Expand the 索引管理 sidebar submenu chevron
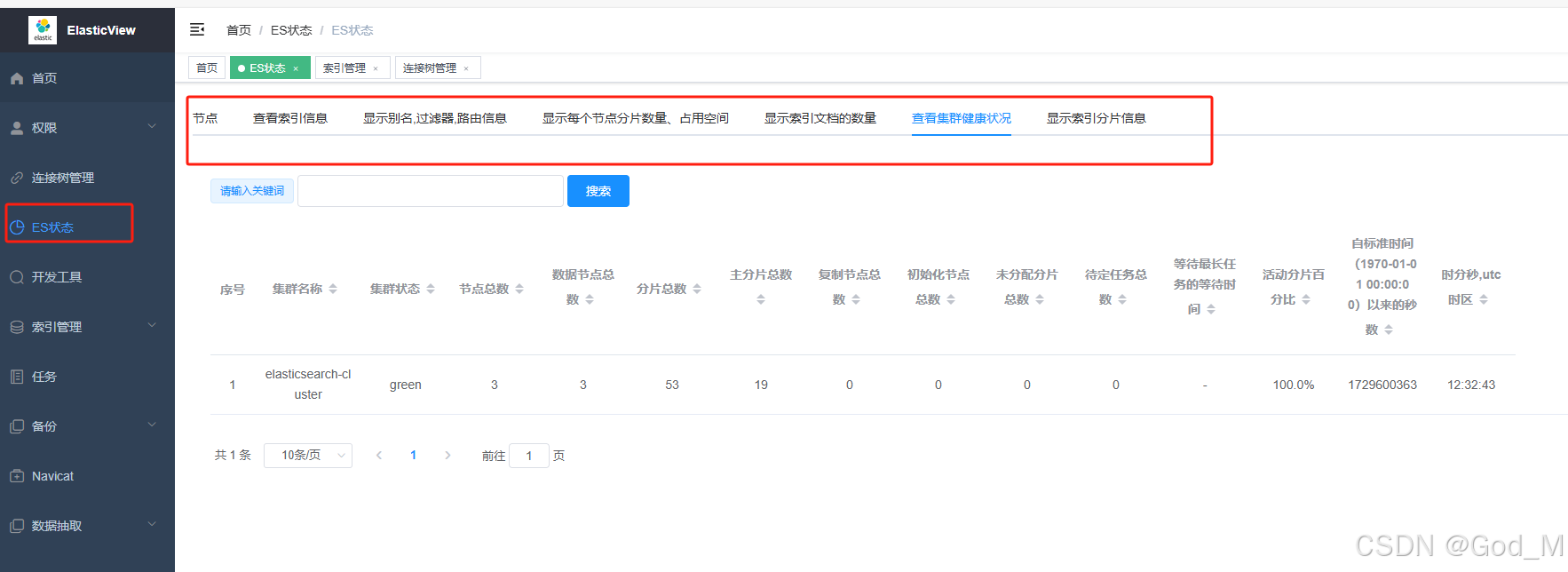The width and height of the screenshot is (1568, 572). coord(152,326)
